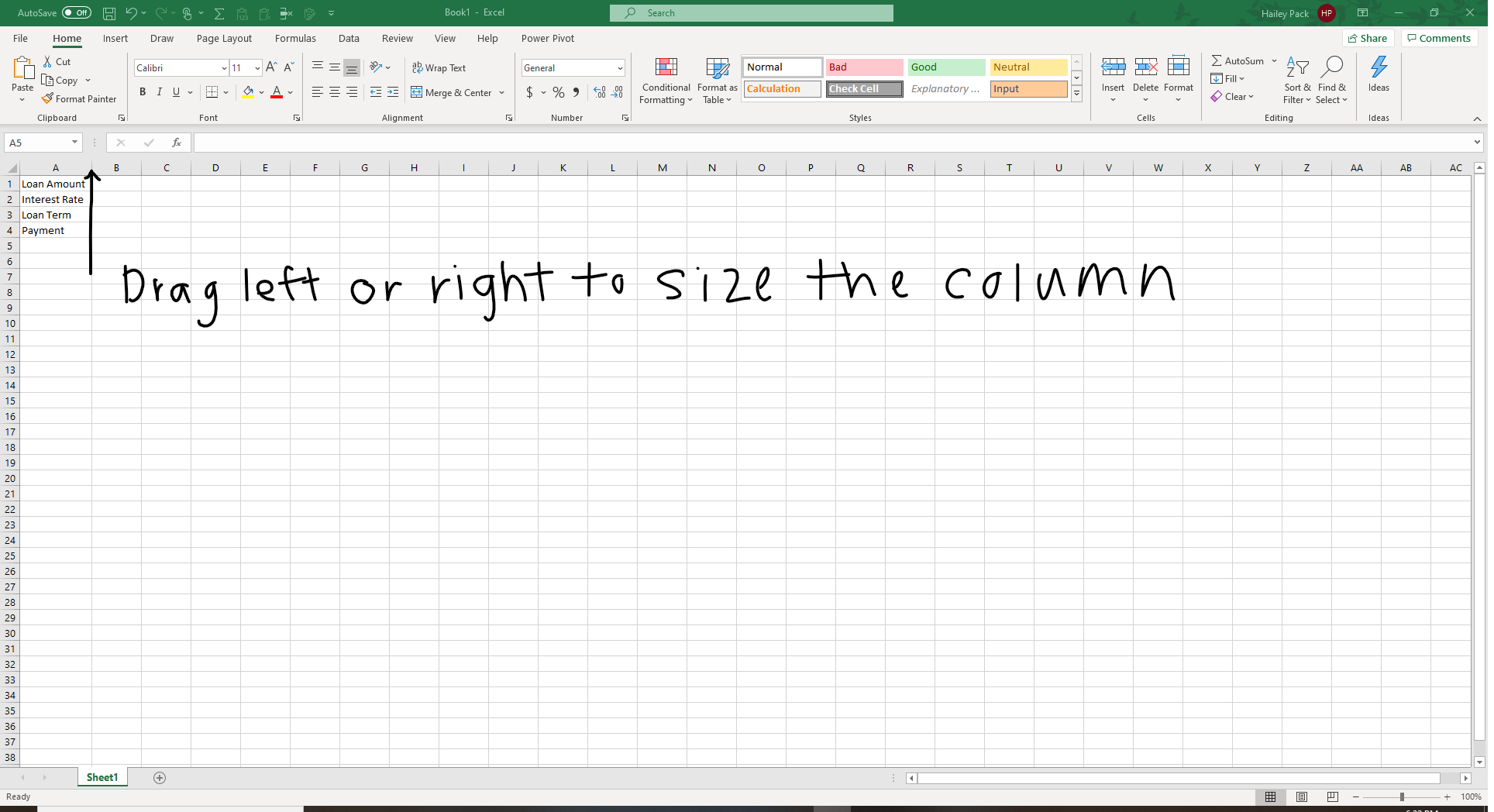Open Format as Table

tap(718, 81)
